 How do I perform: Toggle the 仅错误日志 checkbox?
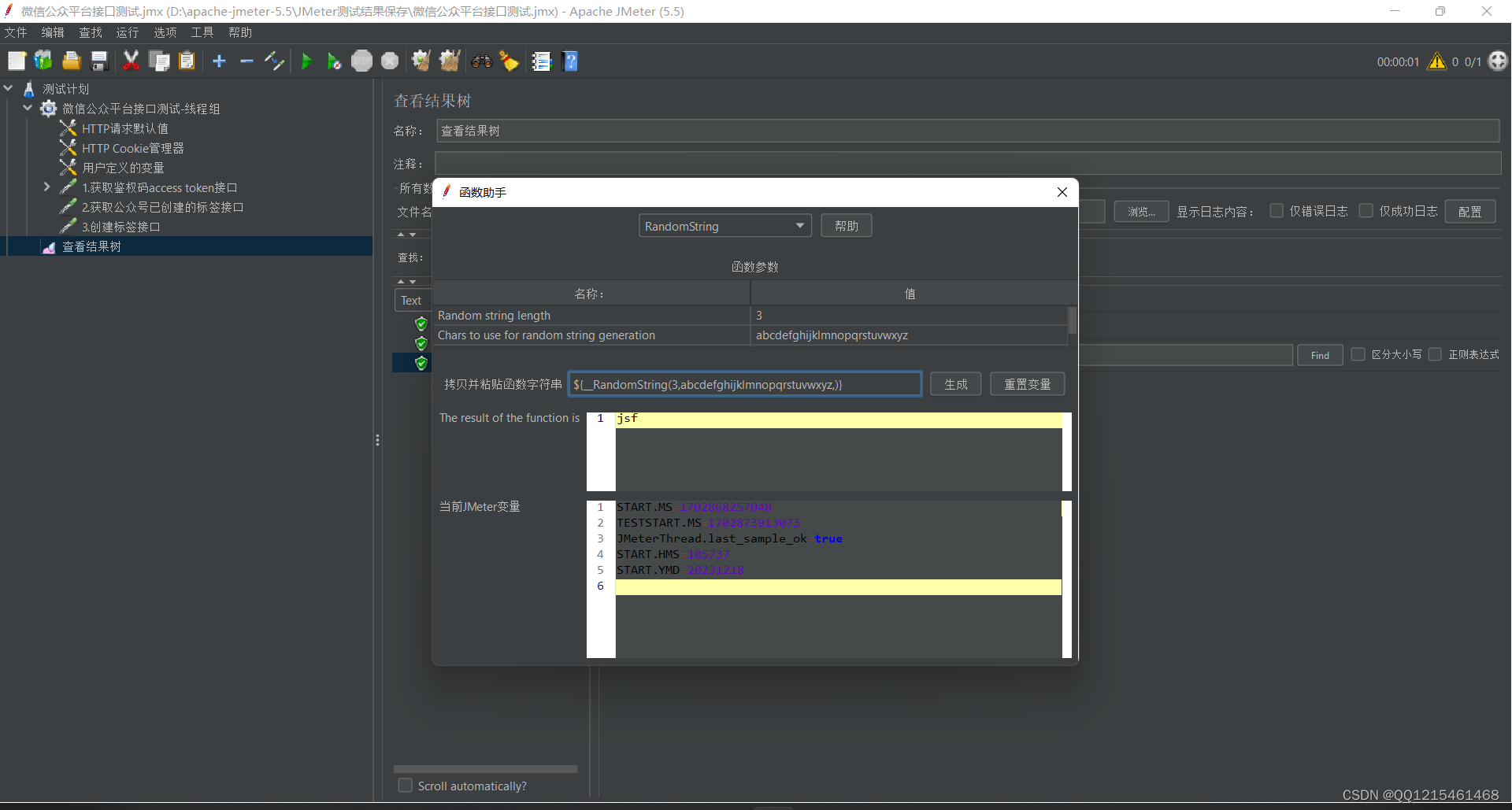[1277, 211]
